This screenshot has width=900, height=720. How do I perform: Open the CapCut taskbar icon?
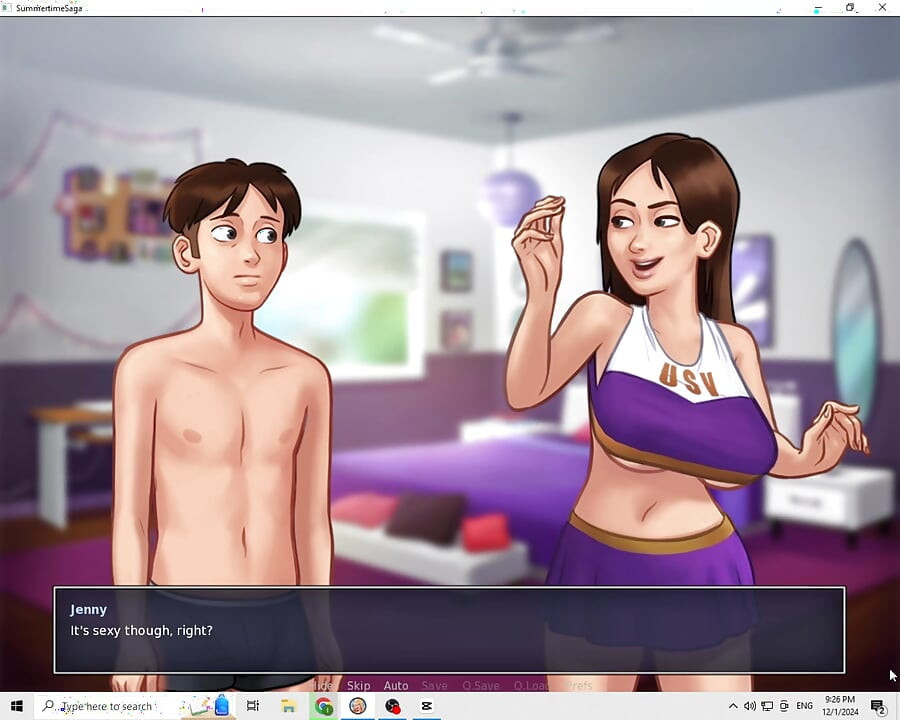point(426,706)
